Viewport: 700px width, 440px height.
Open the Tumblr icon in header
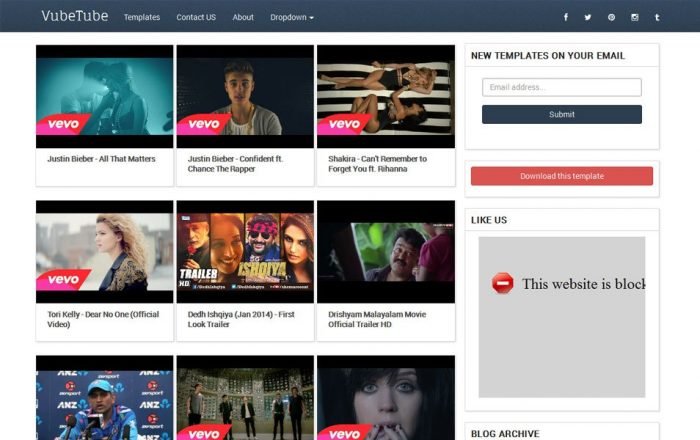click(657, 17)
